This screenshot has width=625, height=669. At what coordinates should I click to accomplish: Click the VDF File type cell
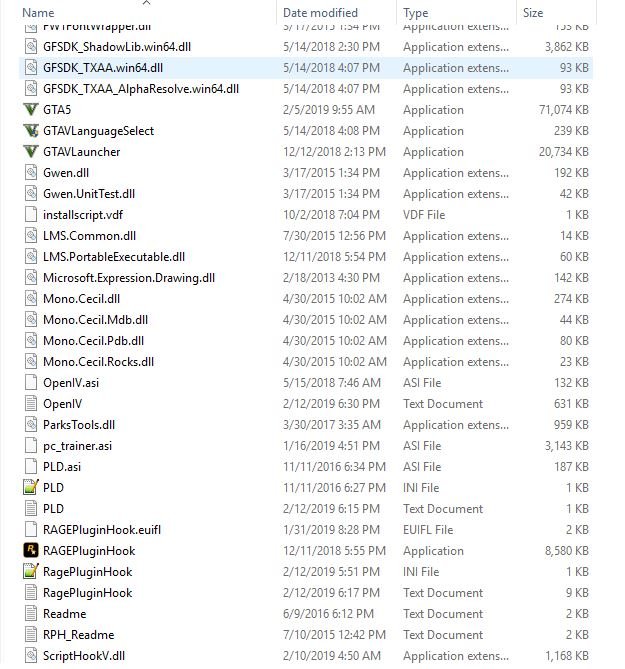tap(424, 215)
